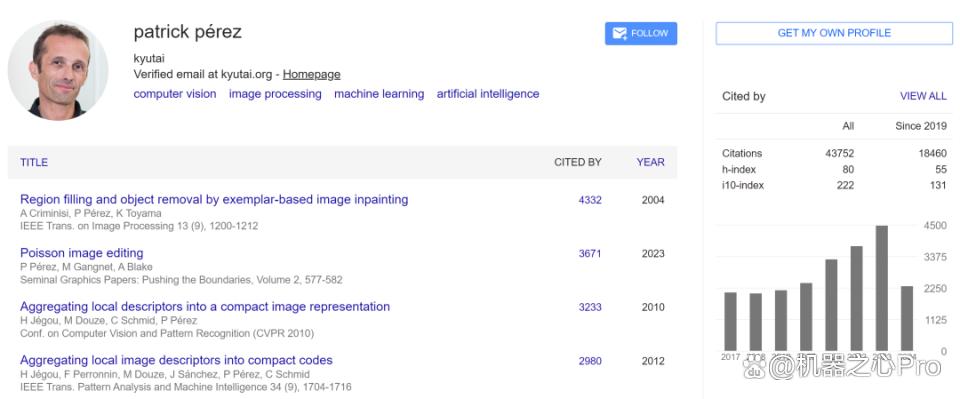Click the tallest bar in citations chart
The height and width of the screenshot is (399, 960).
tap(882, 288)
